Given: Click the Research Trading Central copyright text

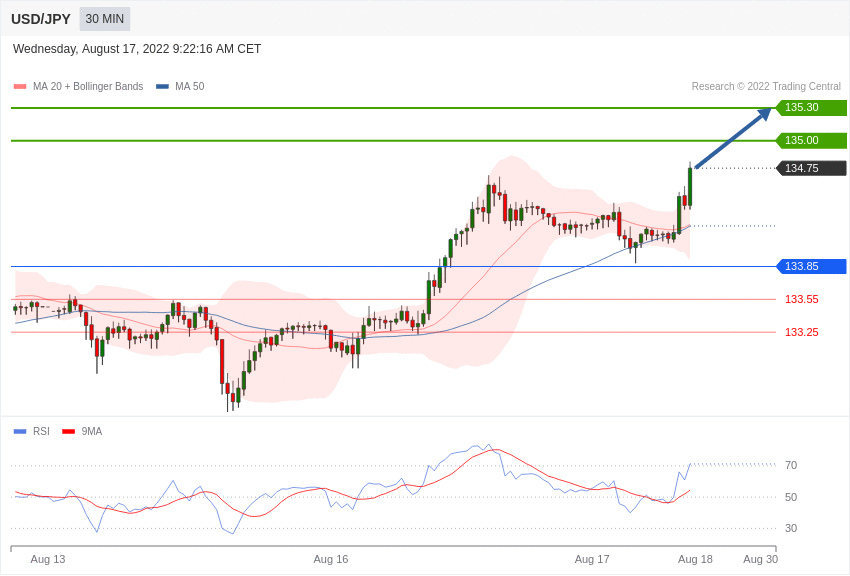Looking at the screenshot, I should click(766, 87).
